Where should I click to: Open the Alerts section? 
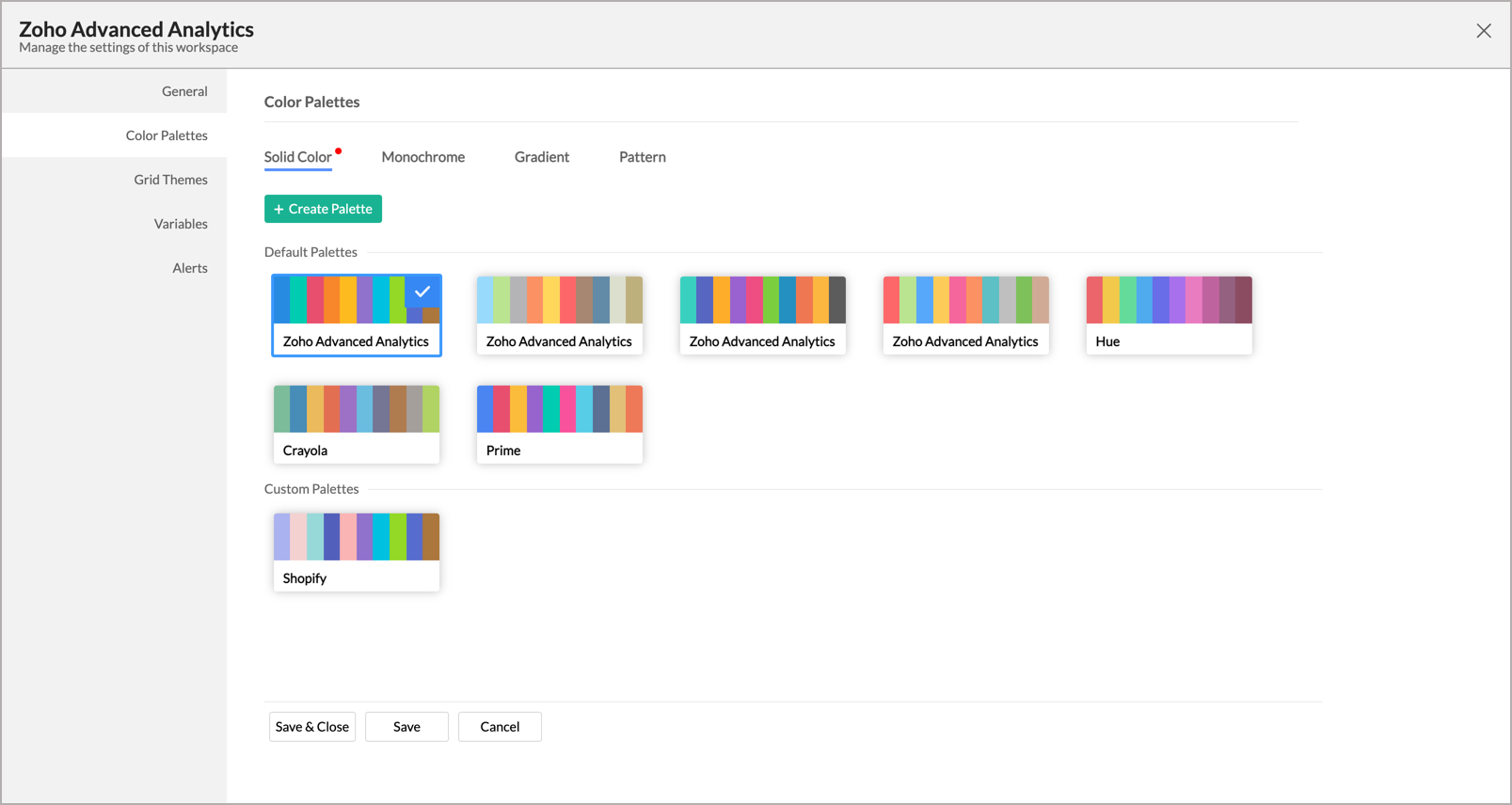coord(189,268)
